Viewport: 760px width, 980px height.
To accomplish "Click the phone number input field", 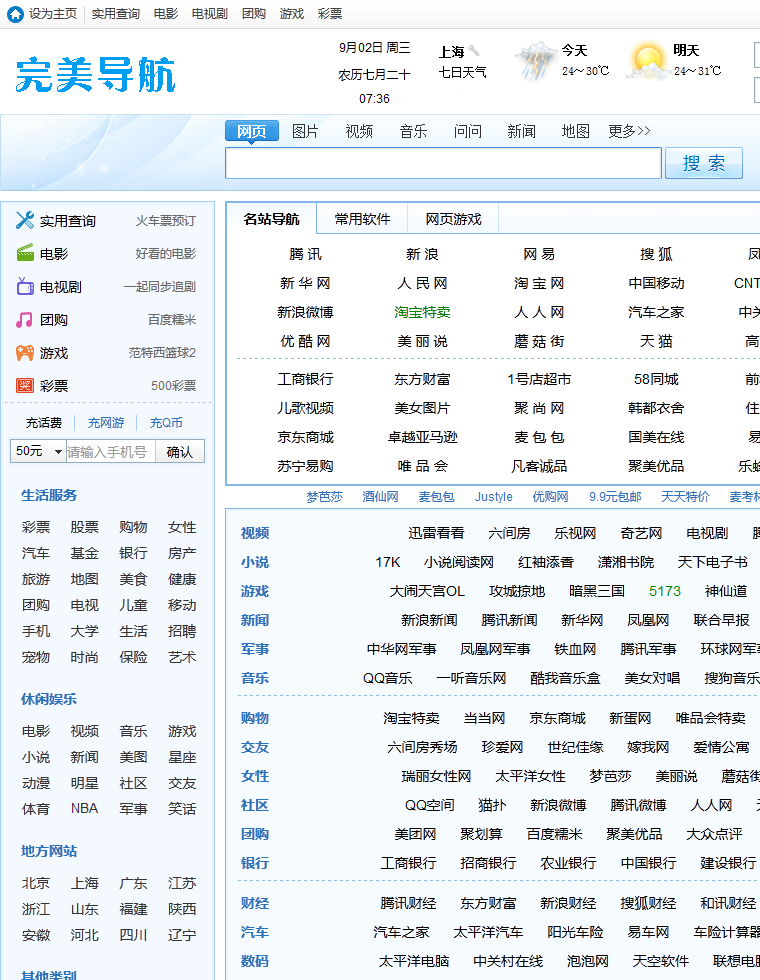I will 110,452.
